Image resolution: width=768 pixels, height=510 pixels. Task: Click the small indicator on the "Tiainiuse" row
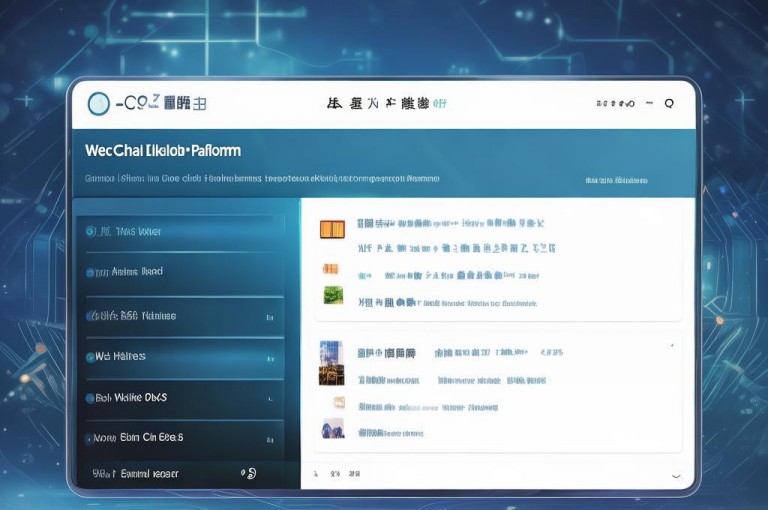[269, 317]
